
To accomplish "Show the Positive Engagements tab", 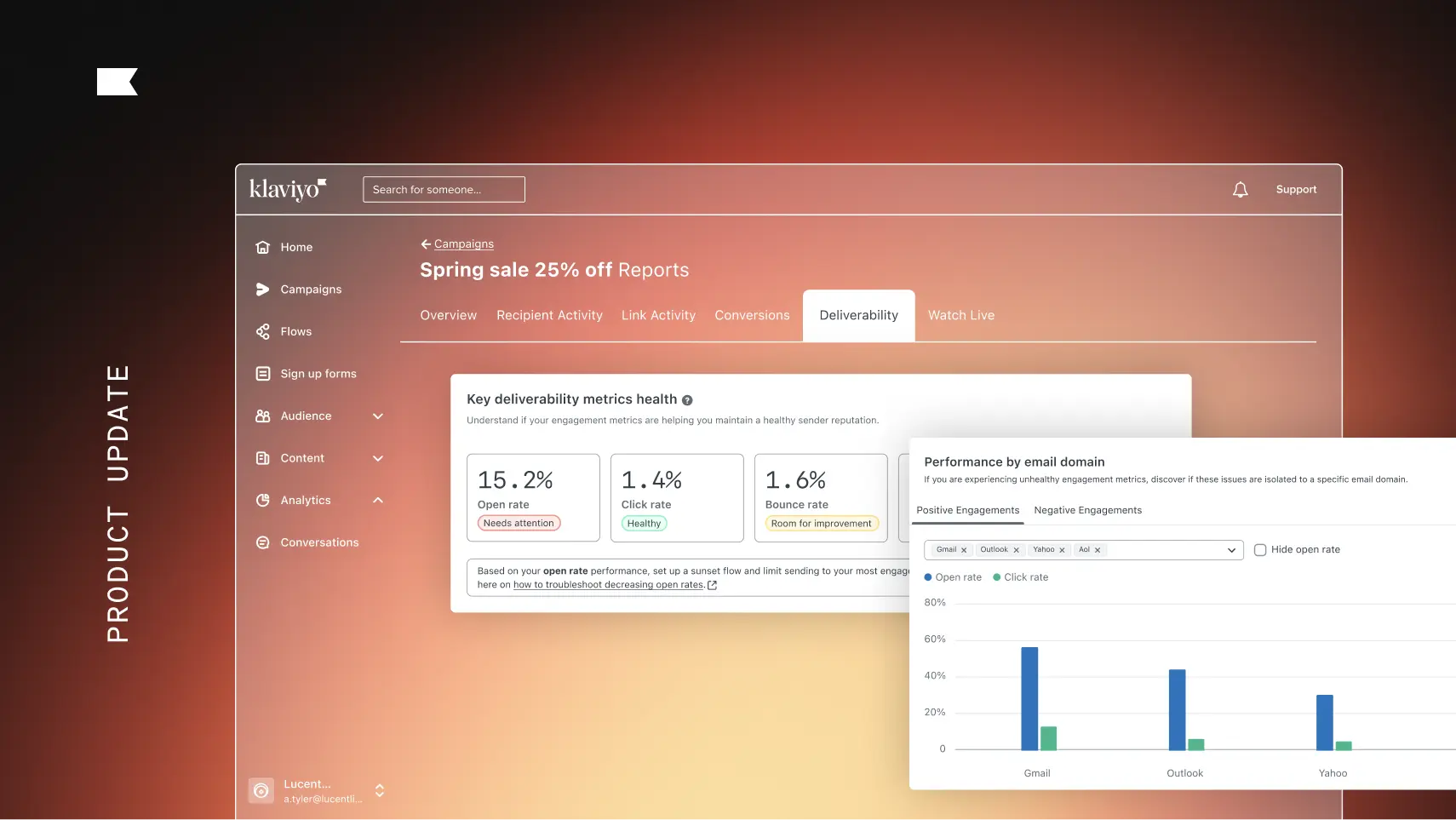I will [967, 510].
